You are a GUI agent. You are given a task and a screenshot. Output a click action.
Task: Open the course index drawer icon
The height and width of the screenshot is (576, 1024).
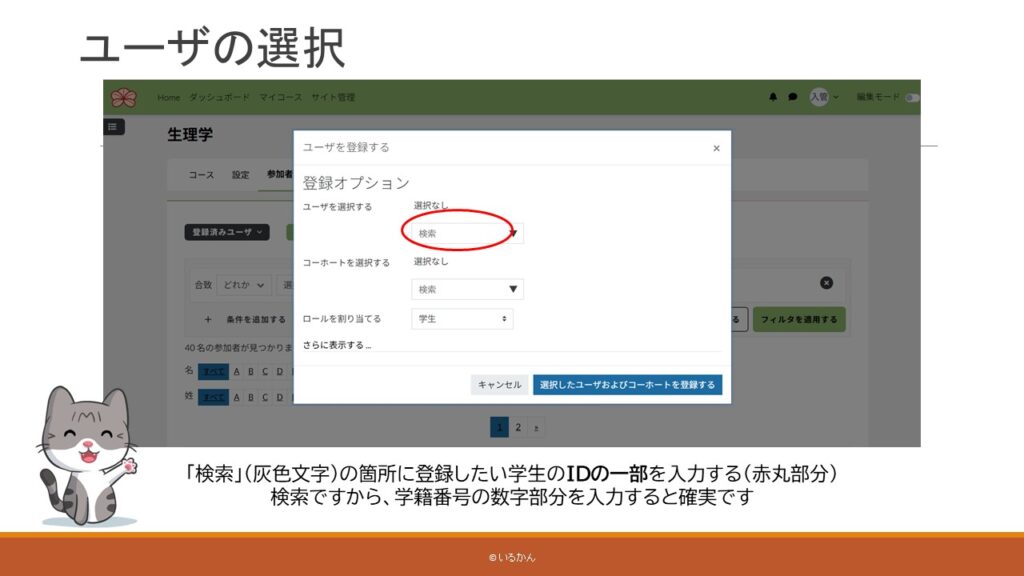point(114,127)
